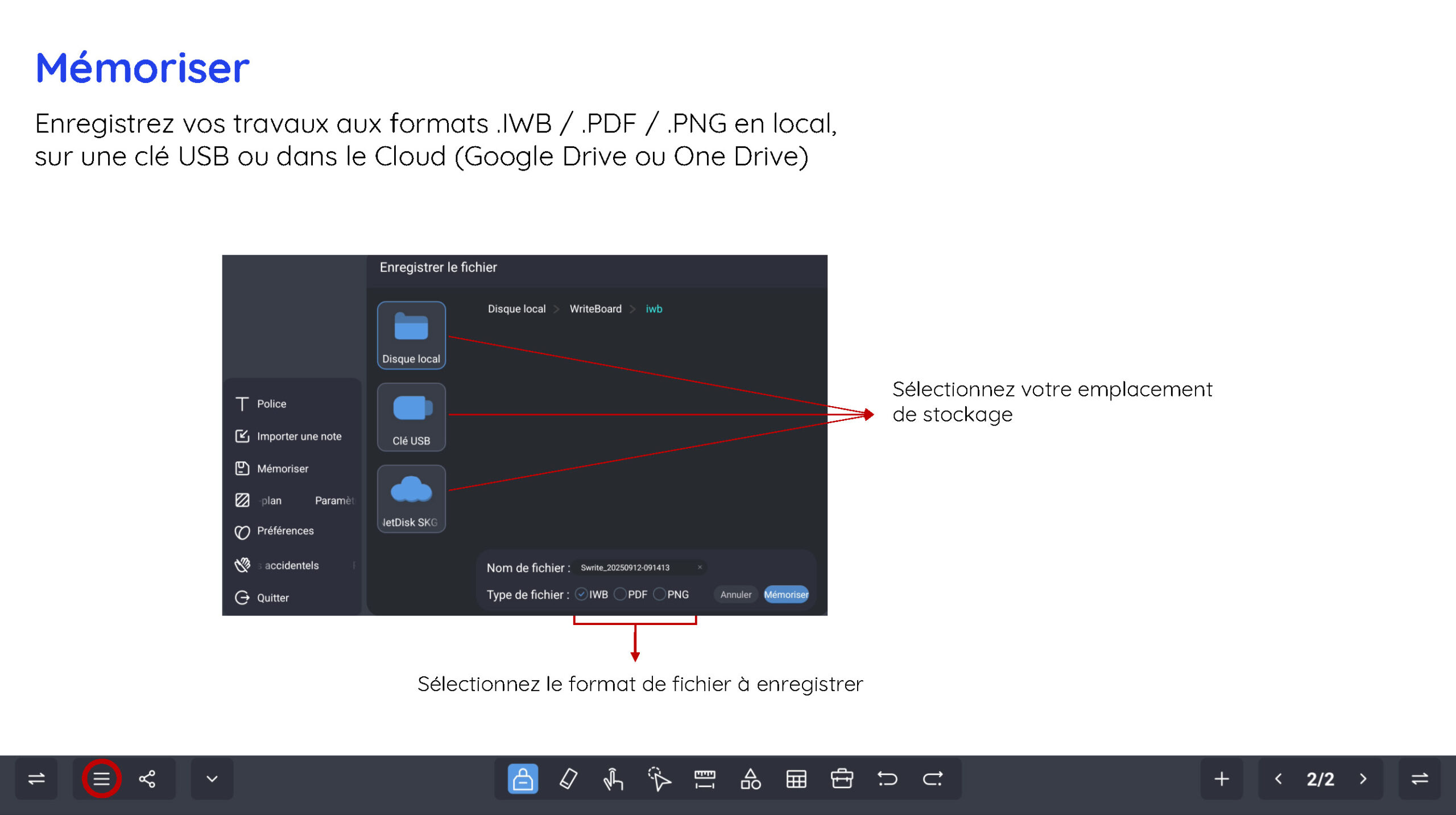The image size is (1456, 815).
Task: Select the PNG file type radio
Action: coord(659,594)
